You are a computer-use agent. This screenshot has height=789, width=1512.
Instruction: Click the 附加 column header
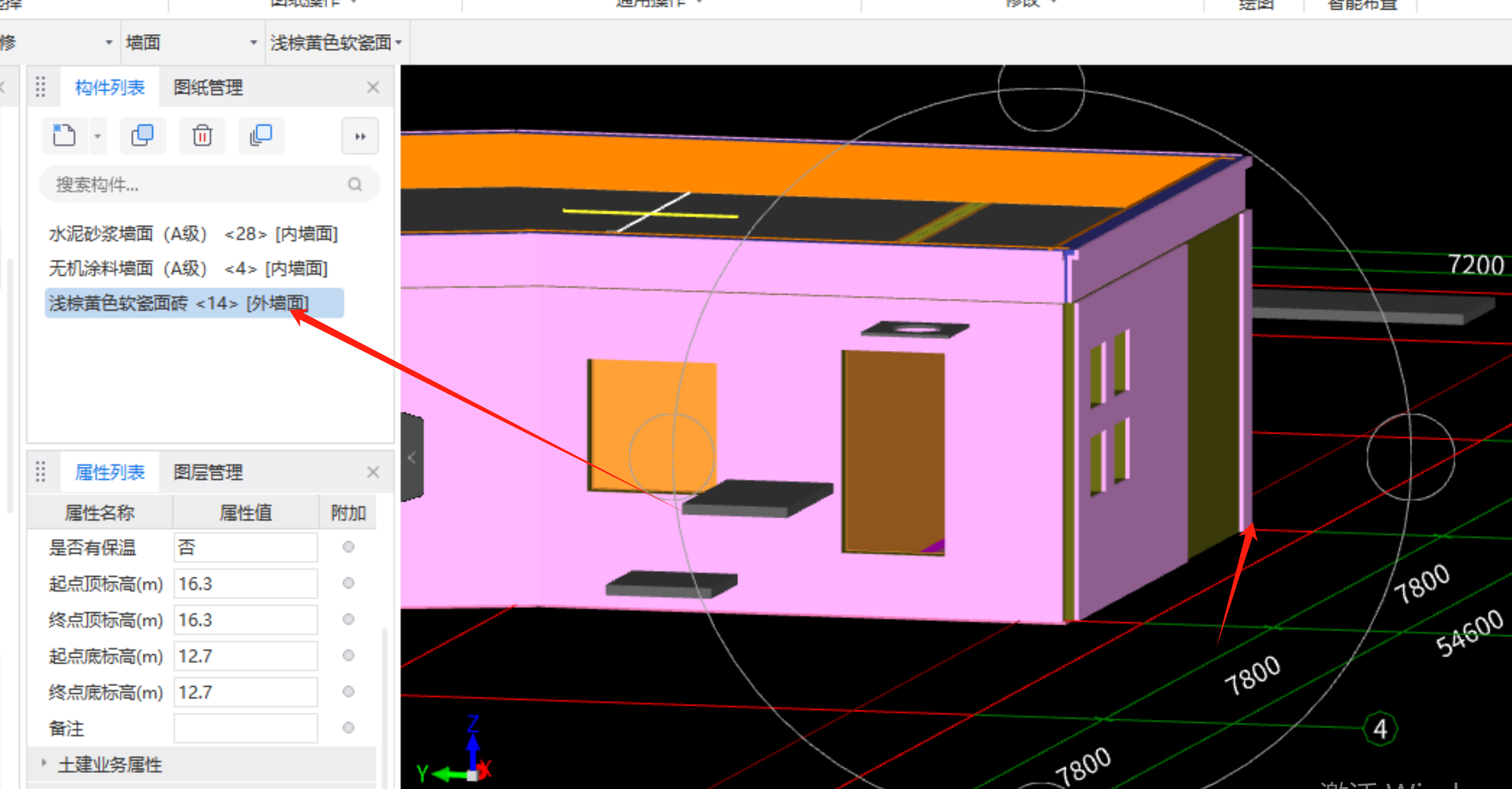[348, 512]
